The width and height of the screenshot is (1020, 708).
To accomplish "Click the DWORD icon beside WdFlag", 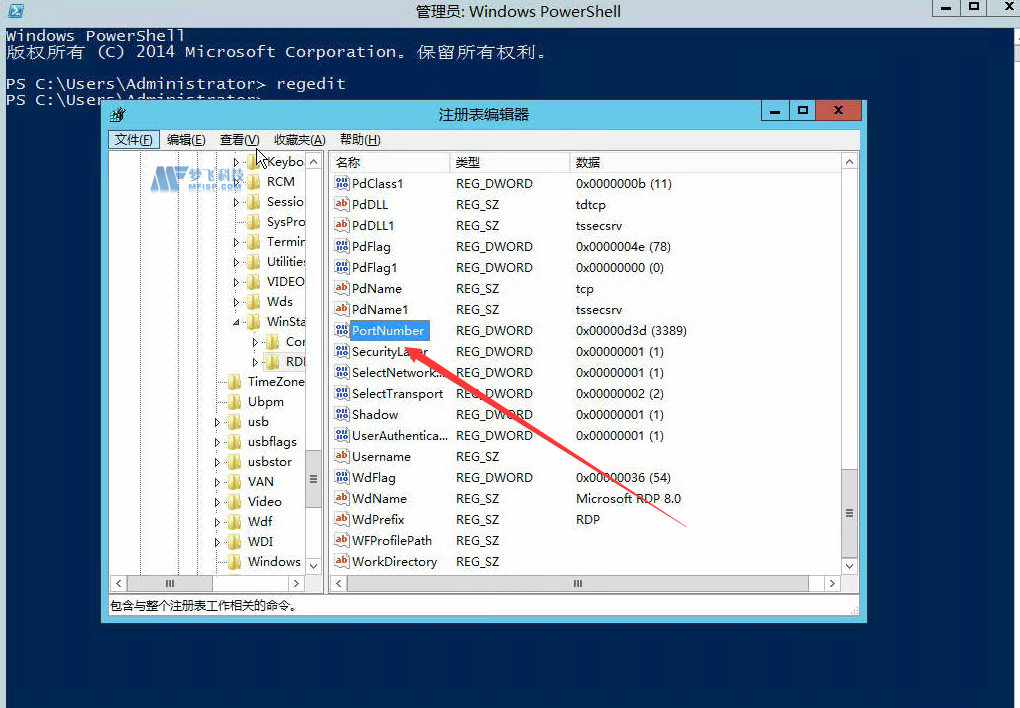I will 341,477.
